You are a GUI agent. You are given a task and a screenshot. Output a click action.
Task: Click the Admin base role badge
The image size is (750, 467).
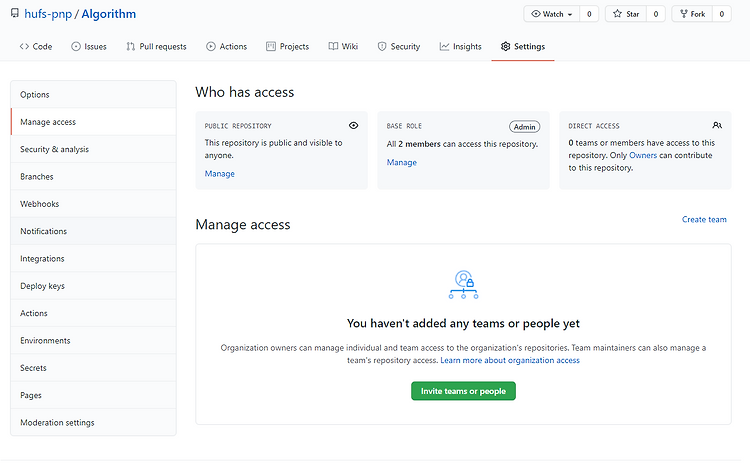(525, 127)
